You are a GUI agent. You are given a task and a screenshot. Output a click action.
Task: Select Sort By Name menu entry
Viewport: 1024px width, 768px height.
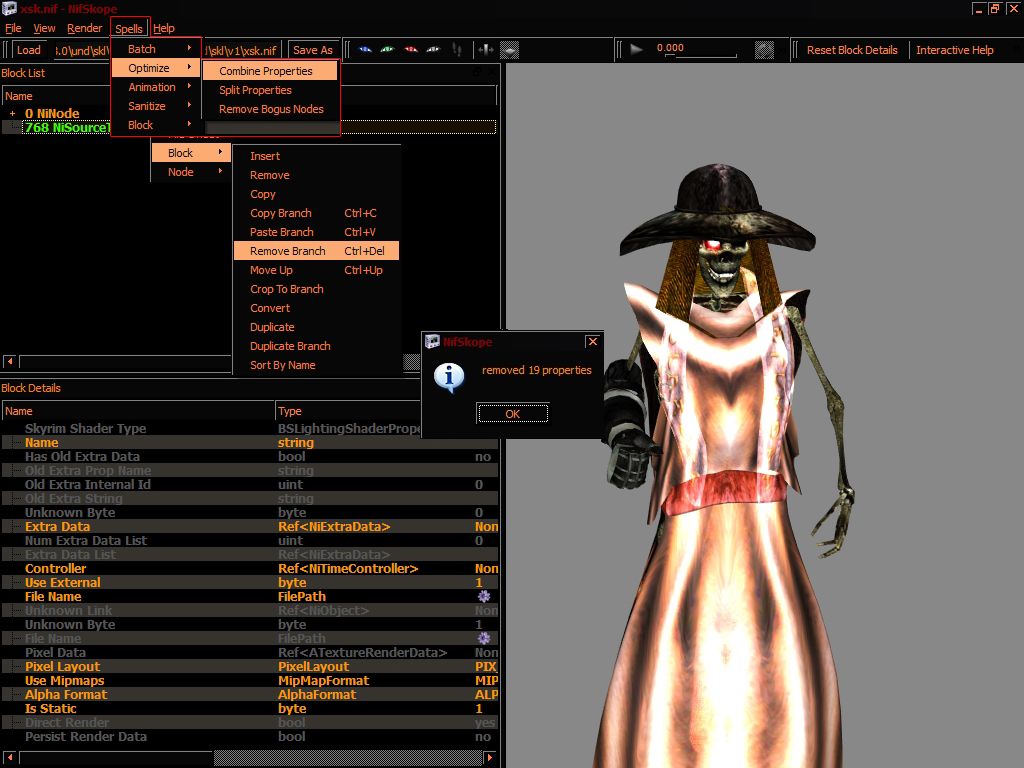pyautogui.click(x=316, y=364)
